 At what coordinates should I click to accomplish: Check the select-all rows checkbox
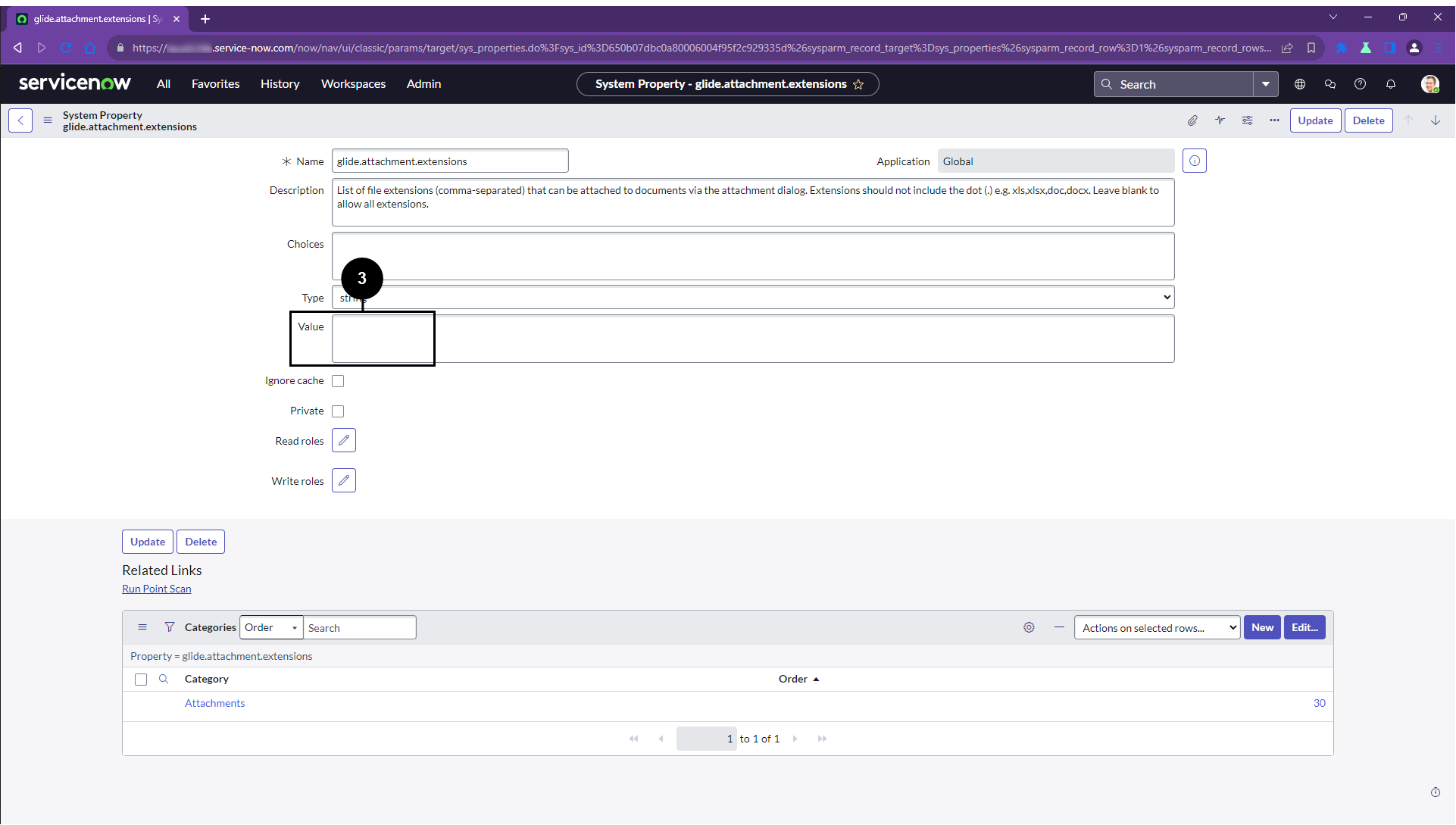tap(141, 680)
